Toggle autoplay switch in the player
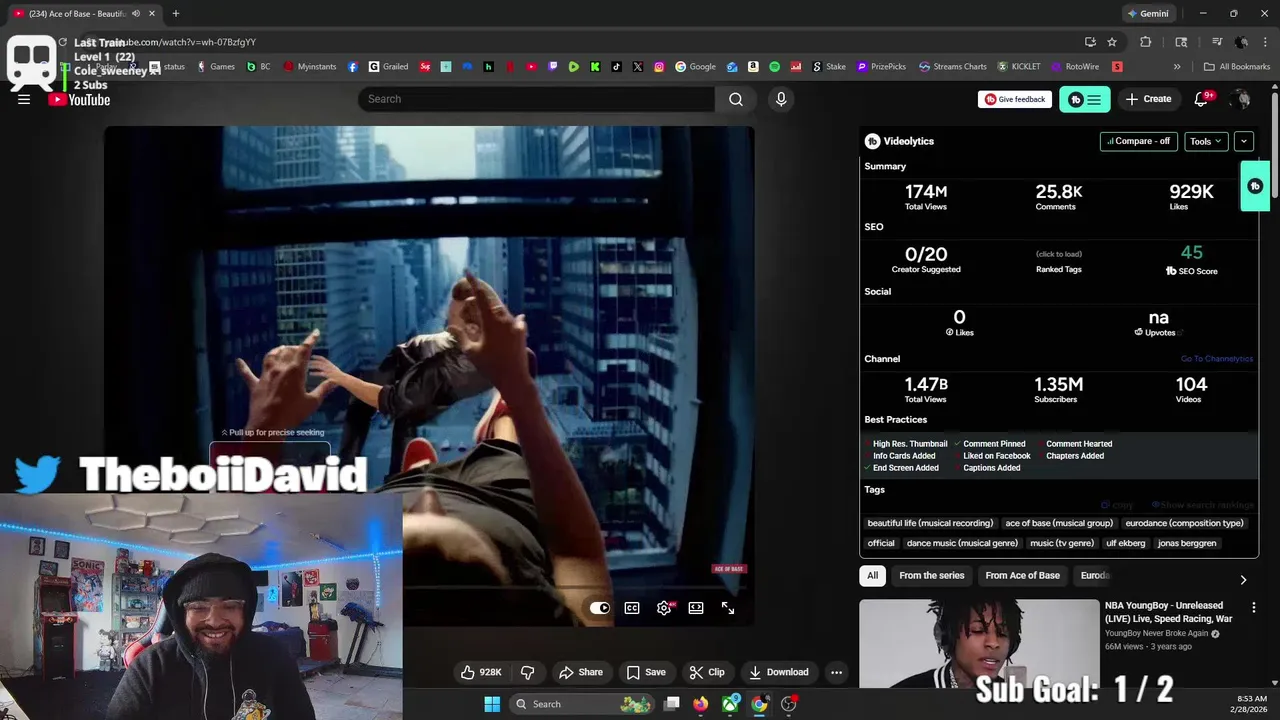Image resolution: width=1280 pixels, height=720 pixels. click(599, 608)
